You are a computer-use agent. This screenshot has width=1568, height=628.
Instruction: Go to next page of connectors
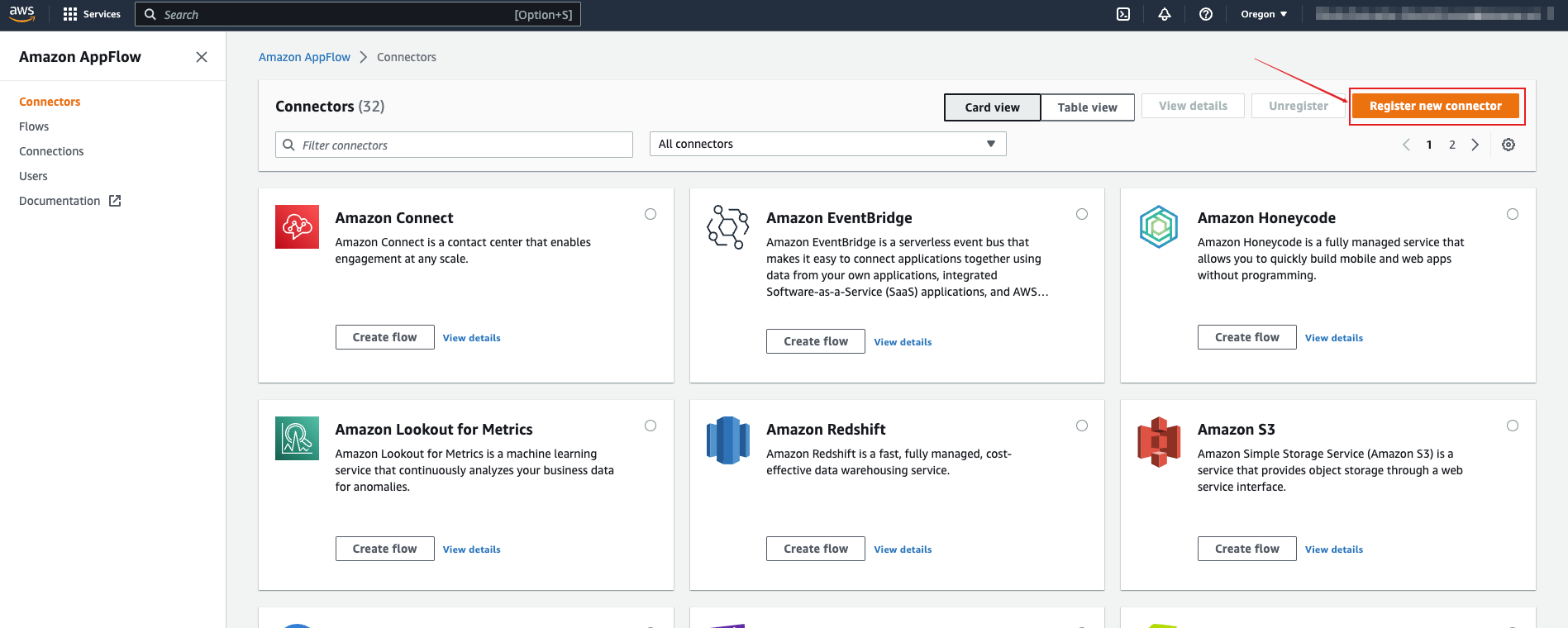coord(1475,145)
